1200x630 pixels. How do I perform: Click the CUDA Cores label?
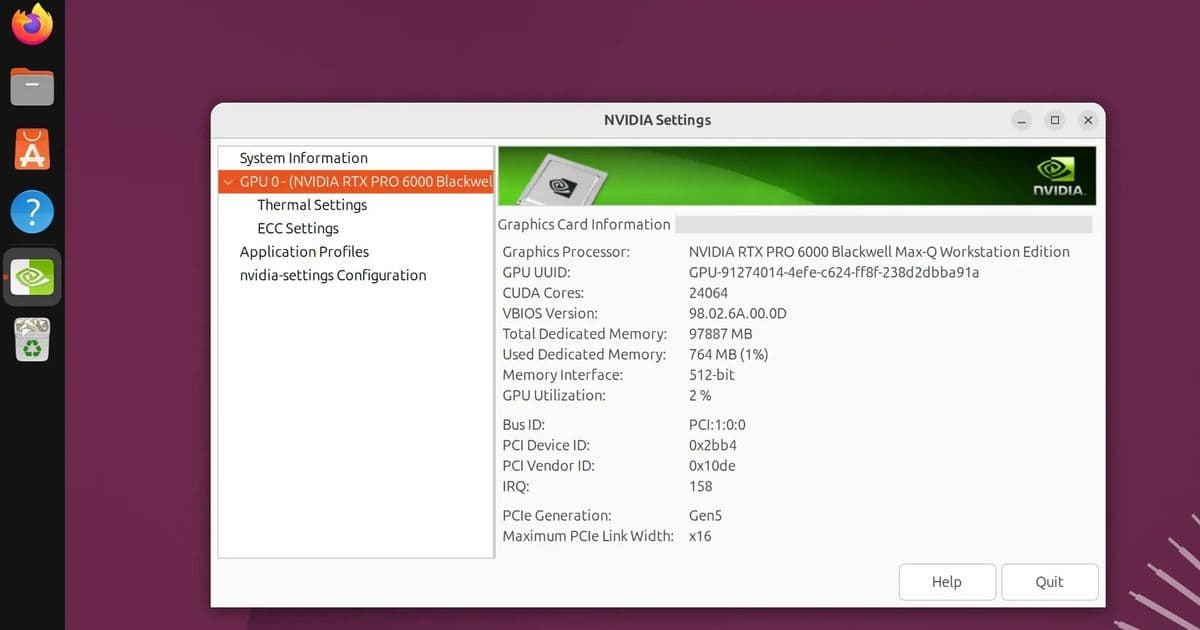coord(543,293)
